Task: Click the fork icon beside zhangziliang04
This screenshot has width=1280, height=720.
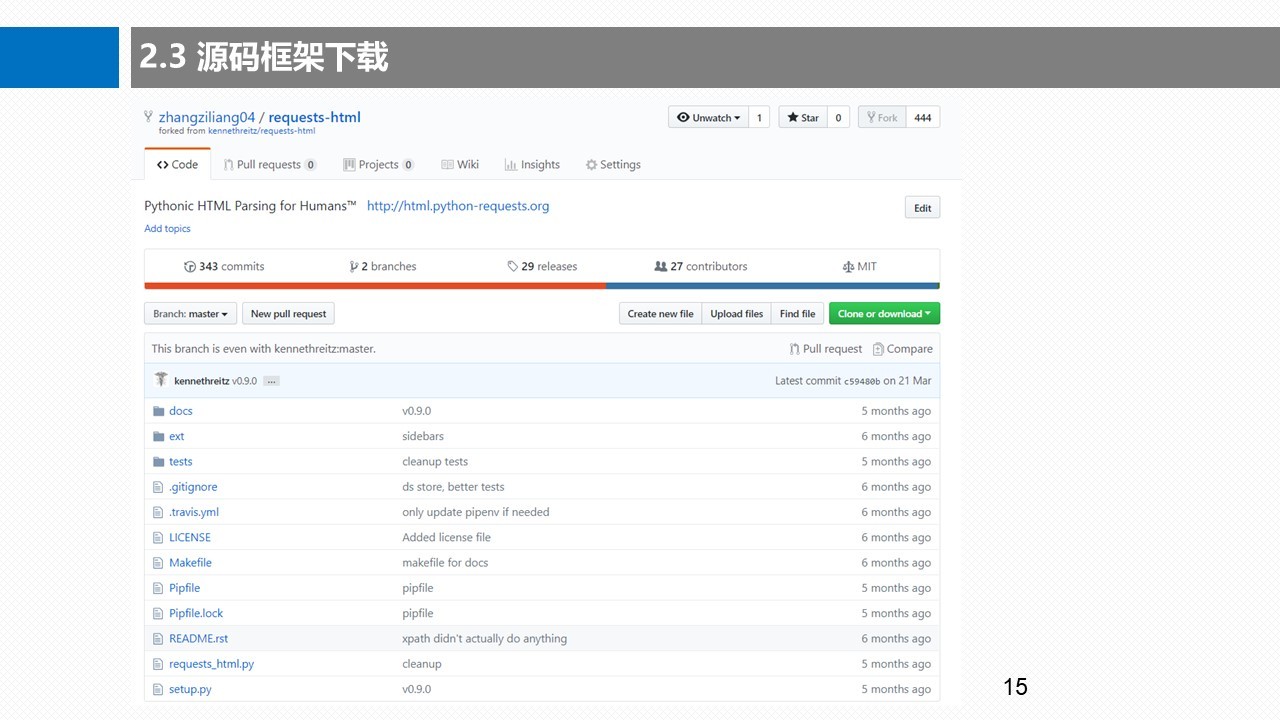Action: (x=149, y=117)
